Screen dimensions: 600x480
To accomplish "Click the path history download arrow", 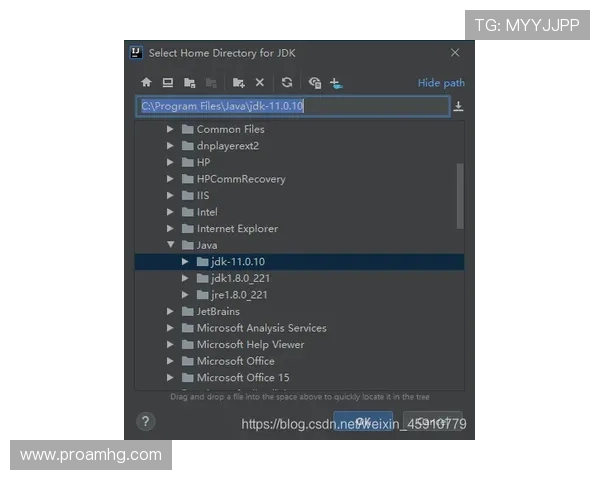I will point(458,106).
